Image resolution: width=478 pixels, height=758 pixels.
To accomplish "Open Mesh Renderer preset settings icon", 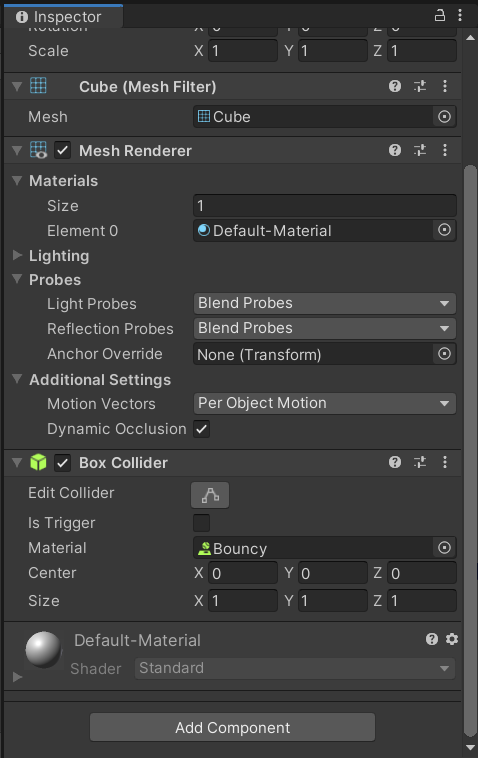I will [420, 150].
